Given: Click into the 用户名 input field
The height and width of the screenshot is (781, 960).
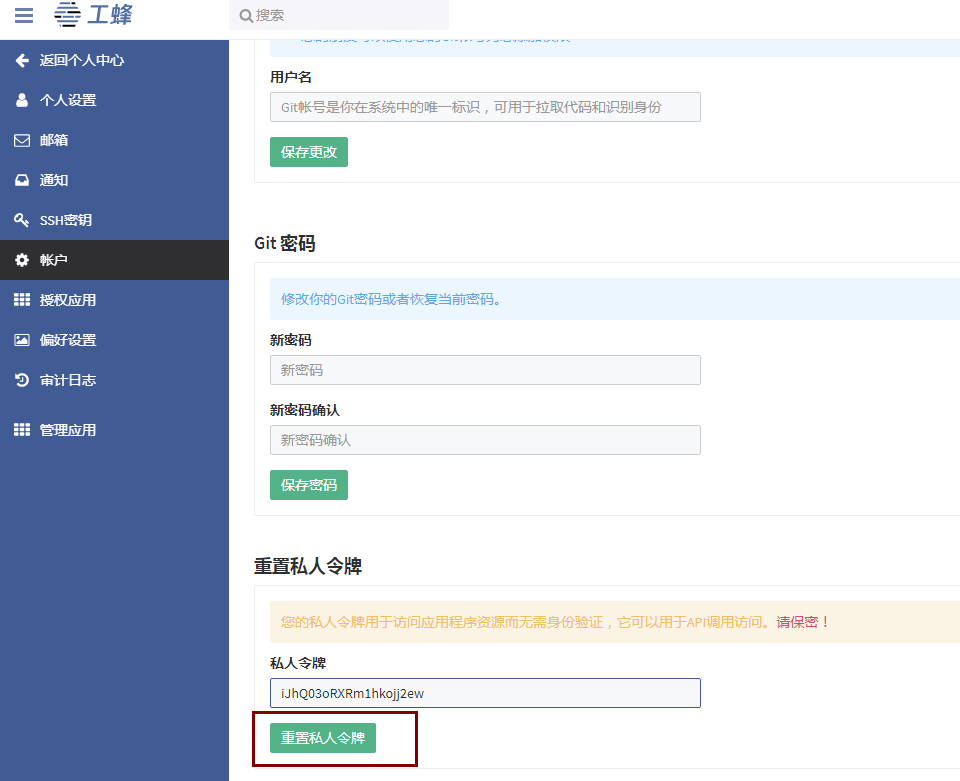Looking at the screenshot, I should pos(485,107).
